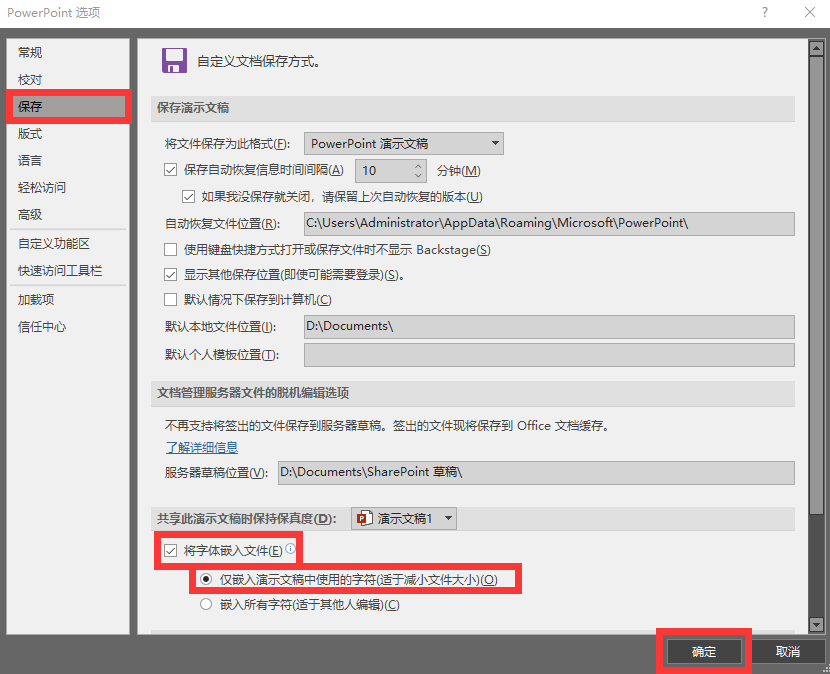
Task: Open the 轻松访问 category
Action: coord(68,187)
